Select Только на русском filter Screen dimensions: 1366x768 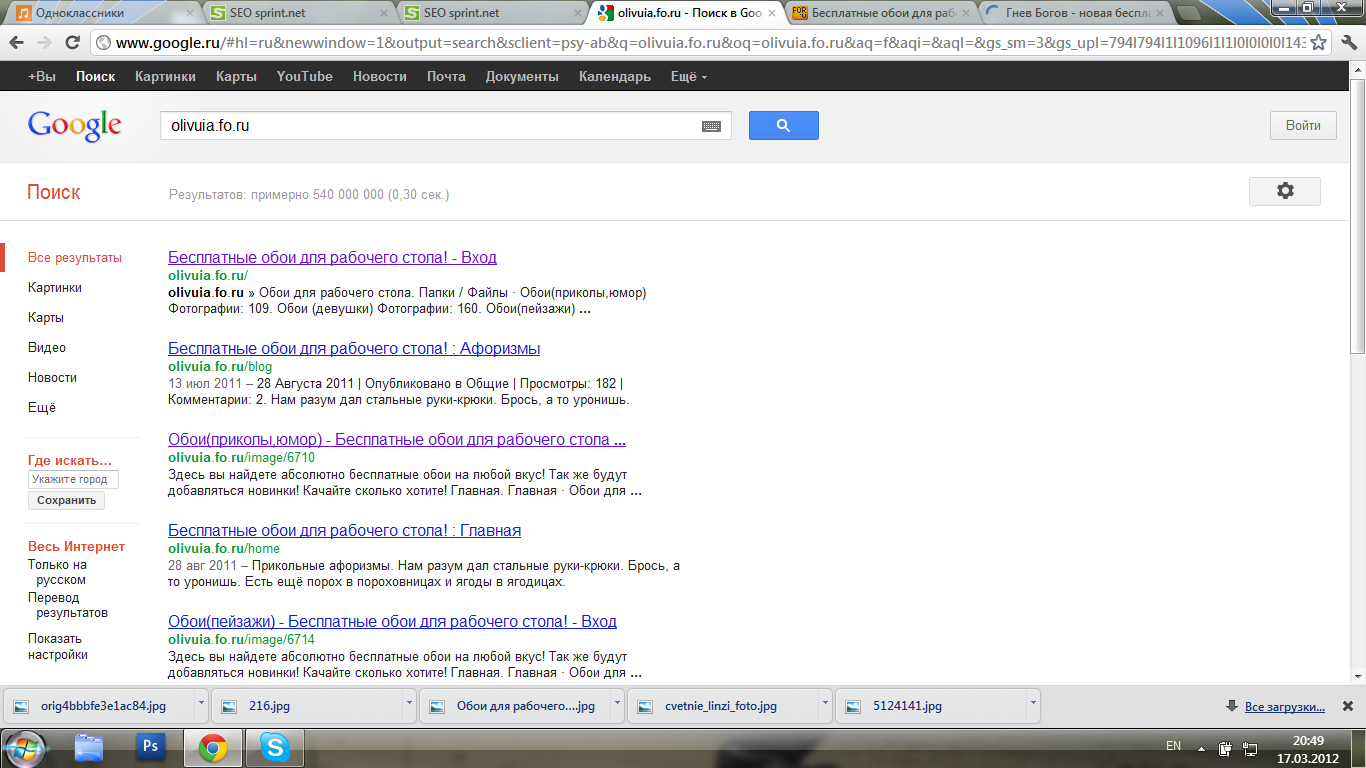[x=57, y=572]
